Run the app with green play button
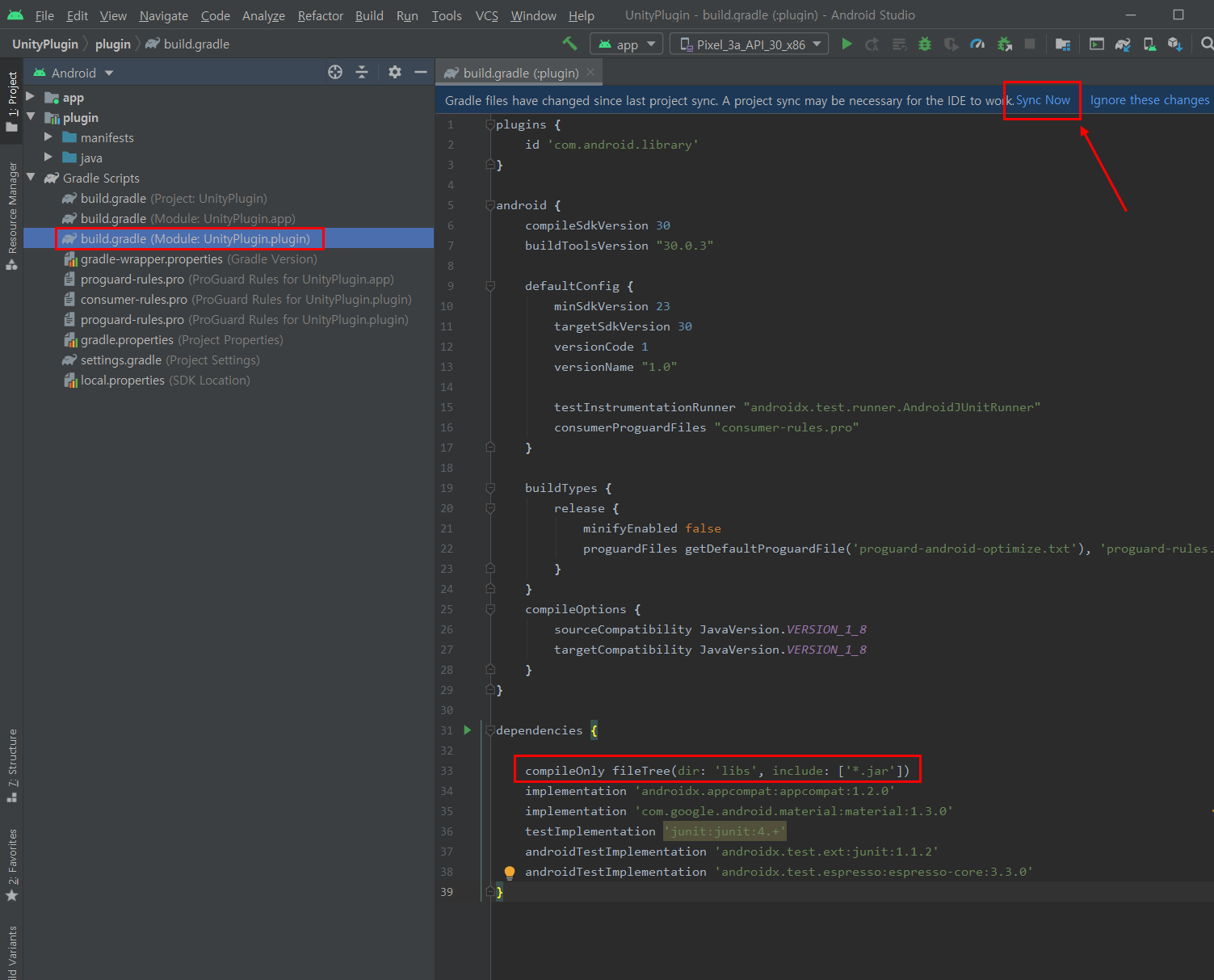1214x980 pixels. point(846,44)
